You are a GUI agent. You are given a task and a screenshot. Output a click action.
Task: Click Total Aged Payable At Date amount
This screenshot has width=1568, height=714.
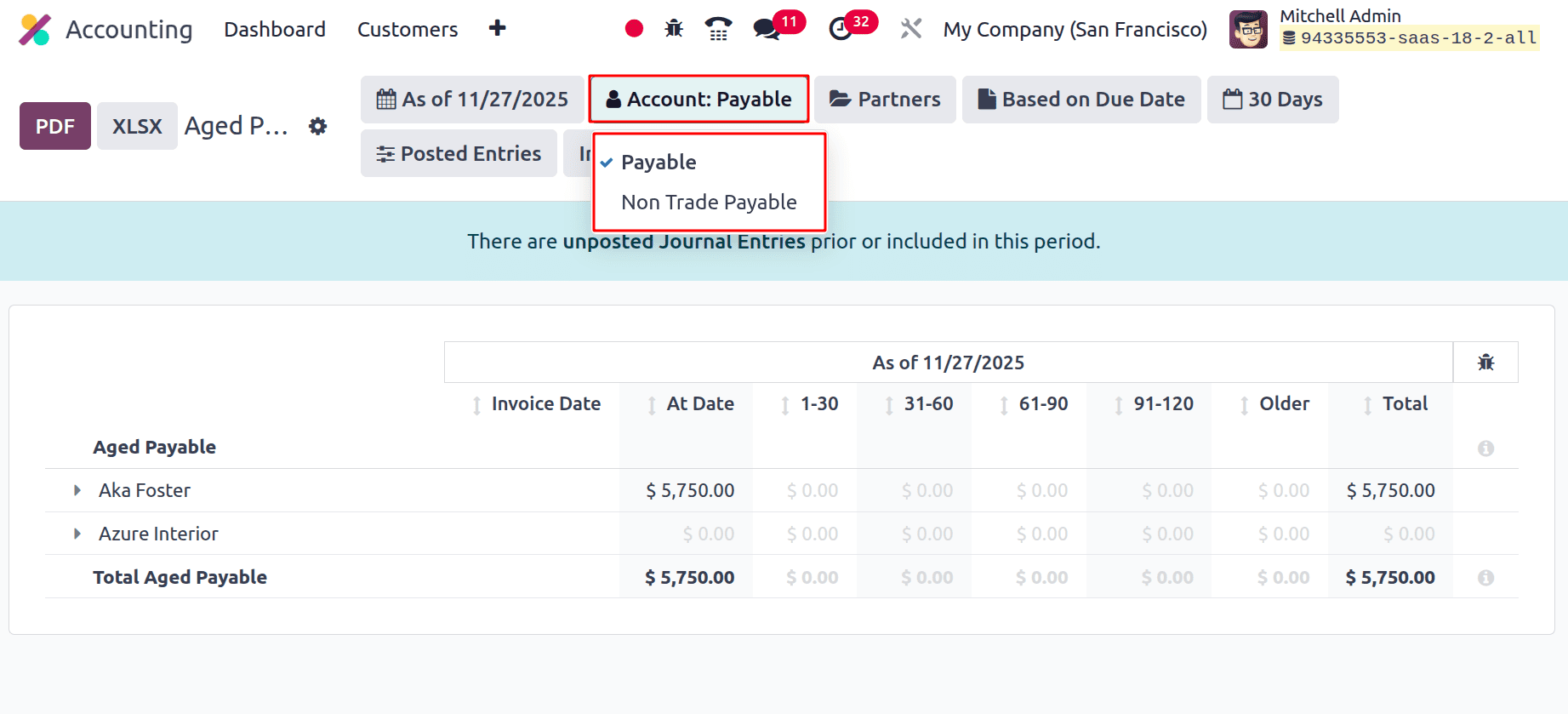click(x=690, y=578)
